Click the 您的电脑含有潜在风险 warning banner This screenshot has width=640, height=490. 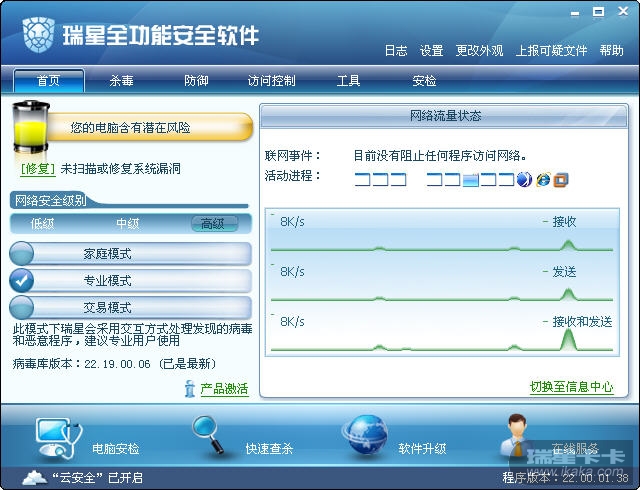tap(150, 127)
